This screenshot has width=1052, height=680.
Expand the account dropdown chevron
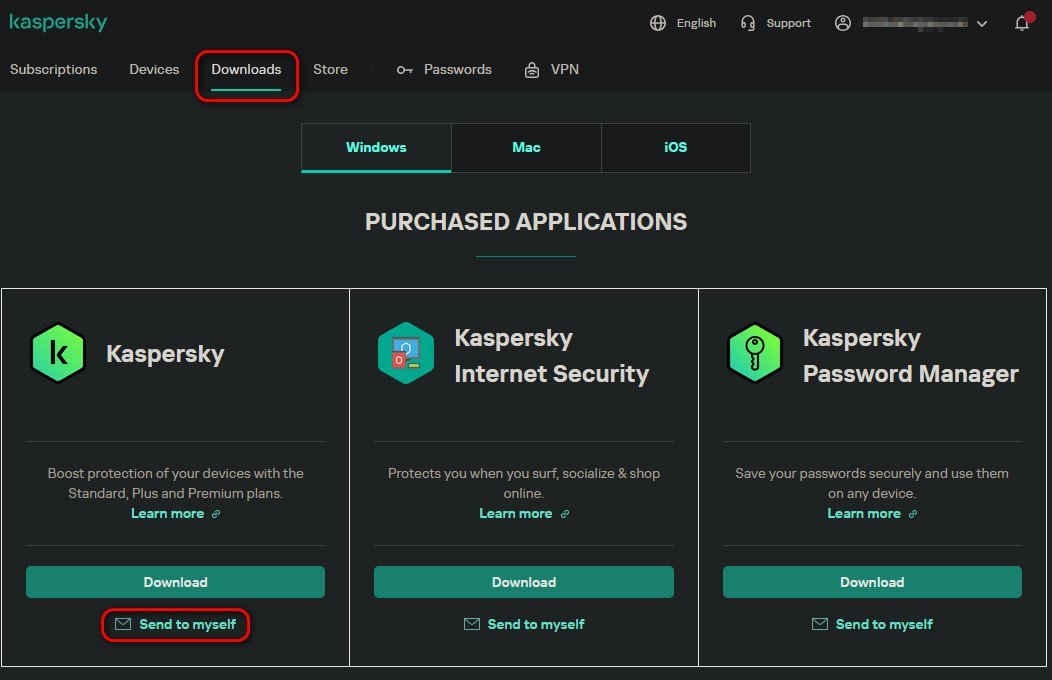982,23
